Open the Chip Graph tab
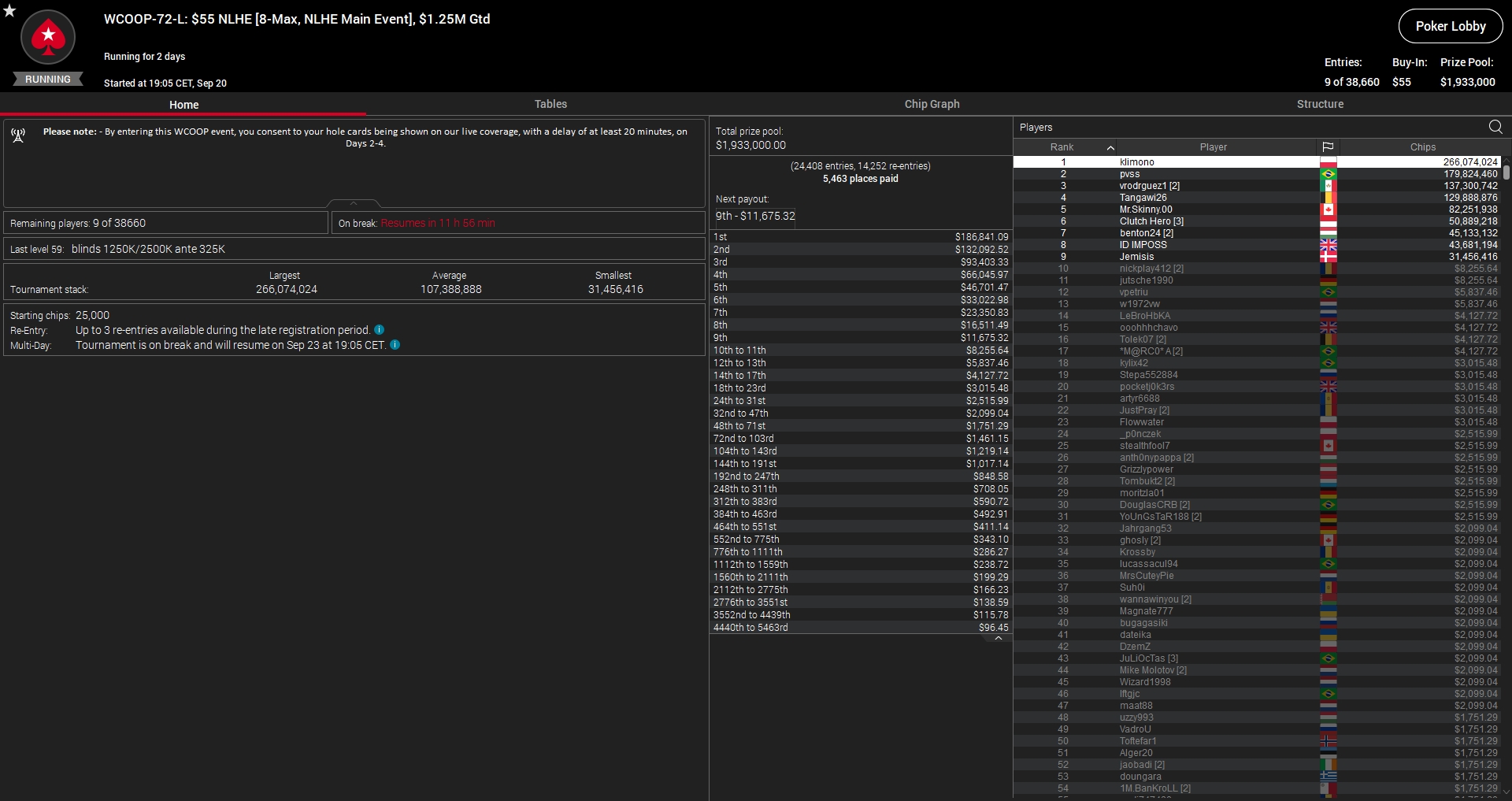Viewport: 1512px width, 801px height. [932, 104]
